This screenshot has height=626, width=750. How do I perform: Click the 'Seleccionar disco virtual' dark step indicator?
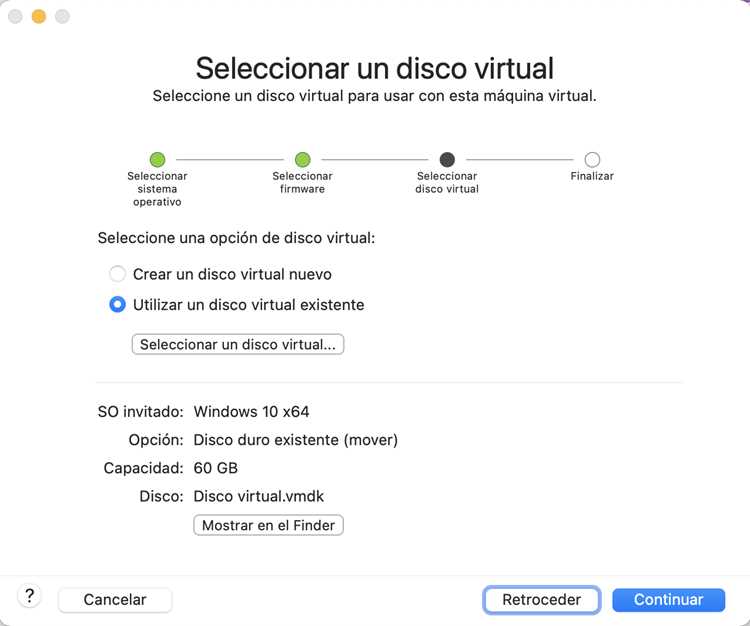[x=447, y=159]
